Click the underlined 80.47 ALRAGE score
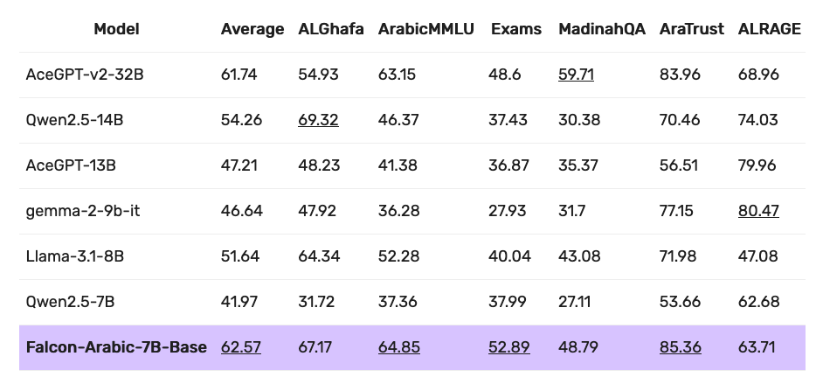This screenshot has height=378, width=818. (759, 211)
